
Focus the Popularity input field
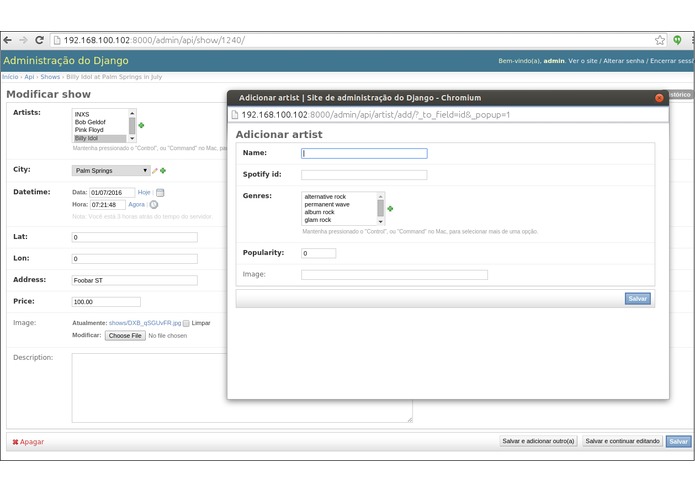click(x=319, y=253)
